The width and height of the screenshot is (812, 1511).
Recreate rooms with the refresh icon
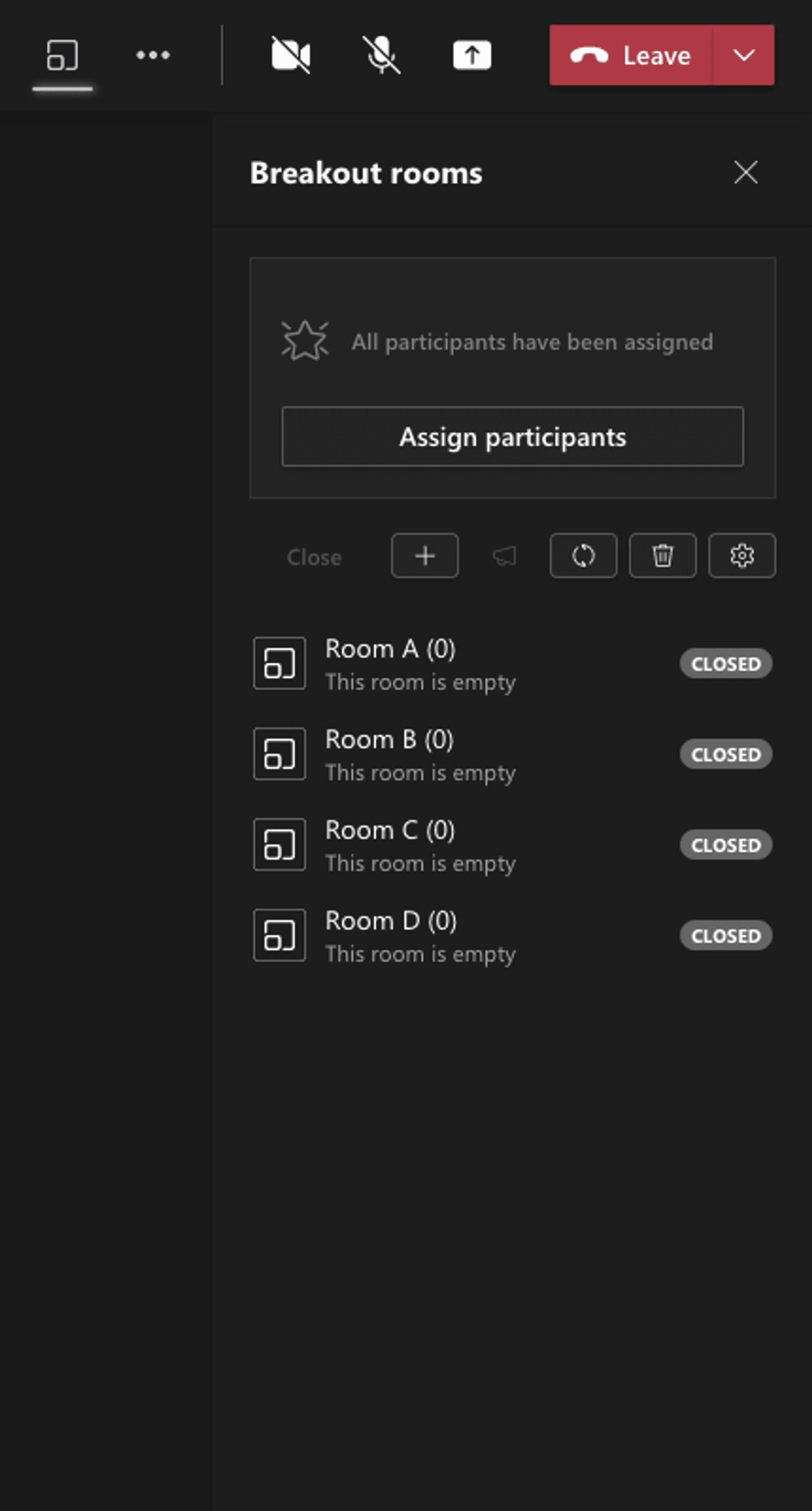click(x=583, y=555)
